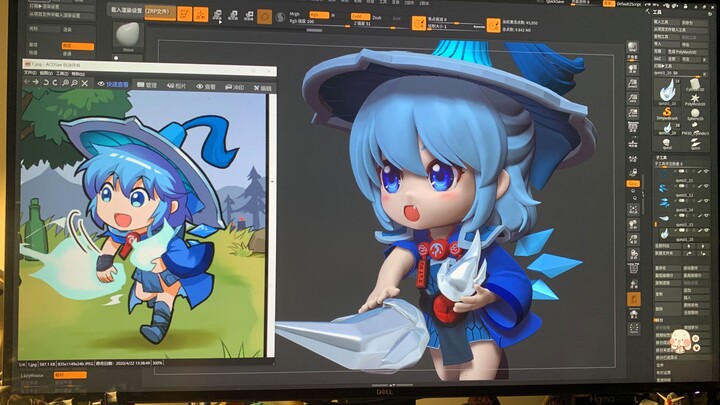Toggle eye visibility for qunzi1_12 subtool
Viewport: 720px width, 405px height.
(x=706, y=186)
